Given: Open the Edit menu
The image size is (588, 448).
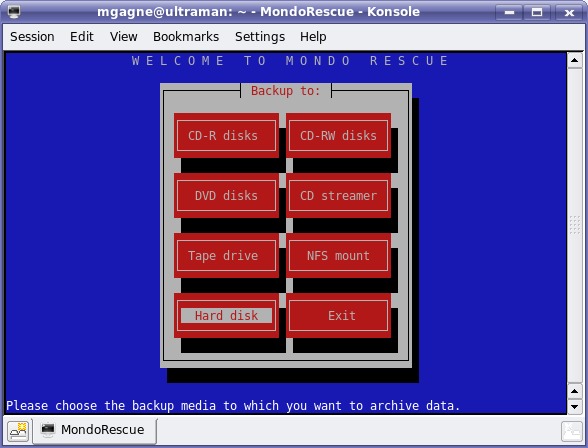Looking at the screenshot, I should coord(82,37).
